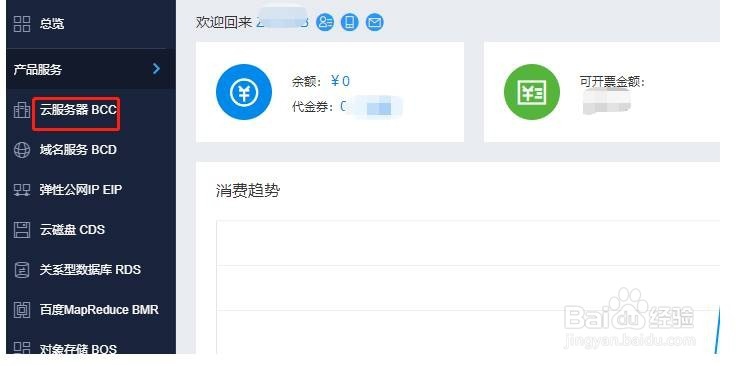Click the icon beside 对象存储 BOS

[x=22, y=348]
